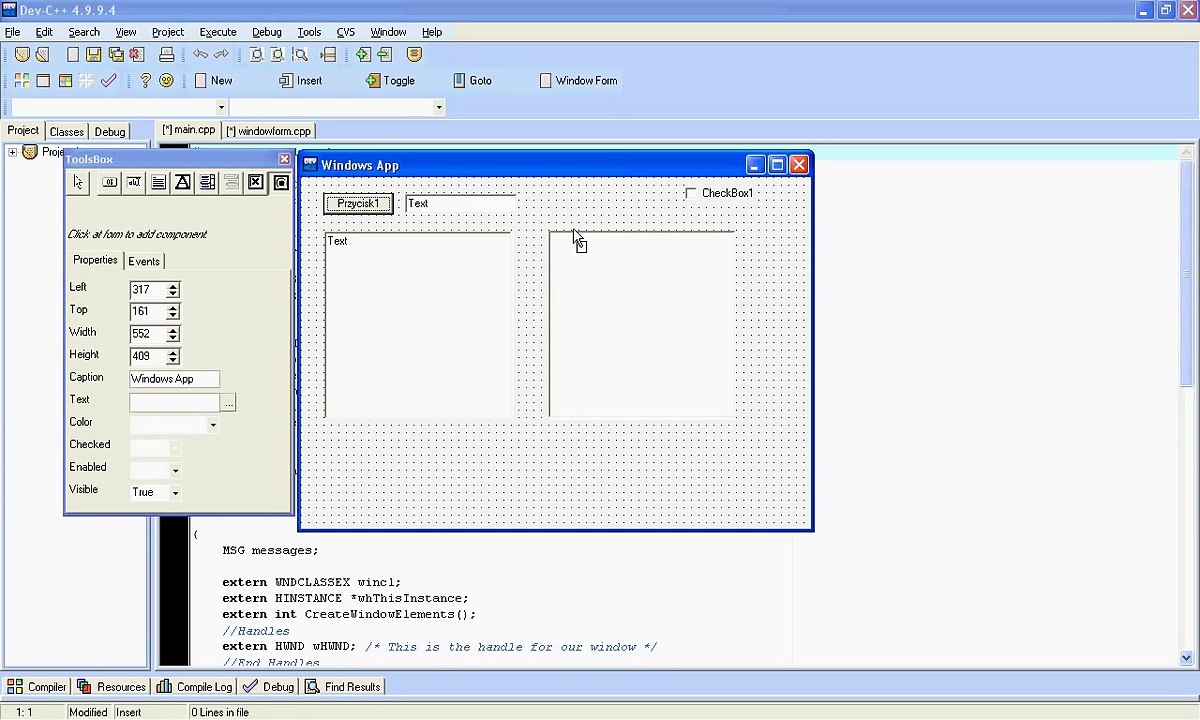Switch to the Events tab in ToolsBox
Viewport: 1200px width, 720px height.
(144, 261)
